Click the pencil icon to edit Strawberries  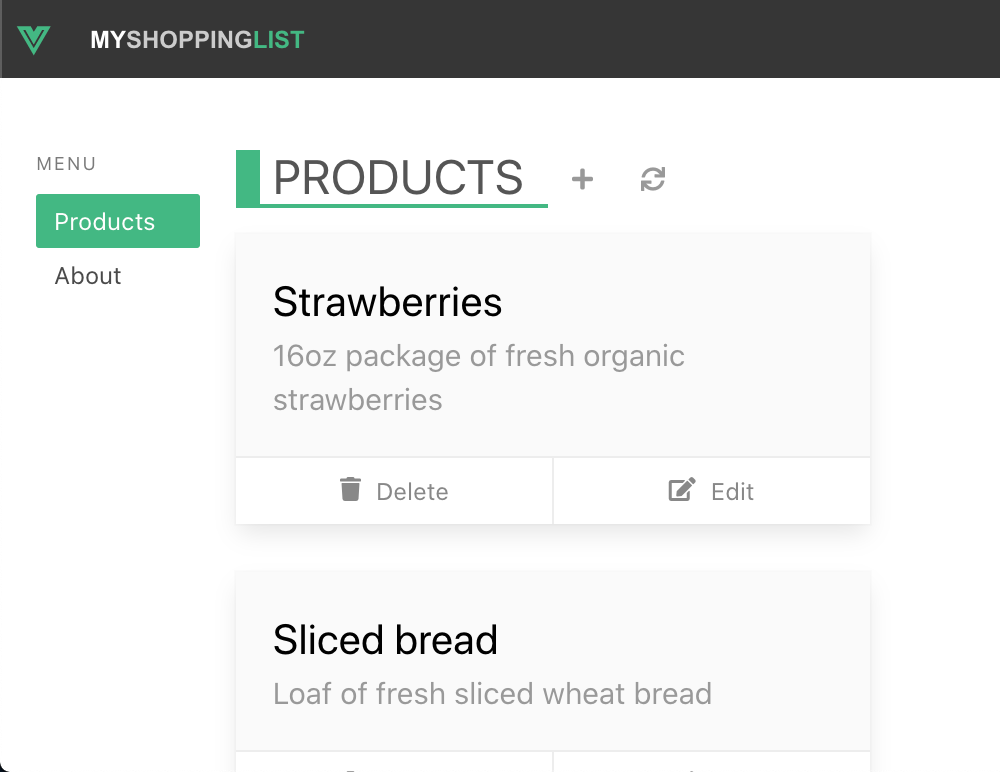pos(680,489)
